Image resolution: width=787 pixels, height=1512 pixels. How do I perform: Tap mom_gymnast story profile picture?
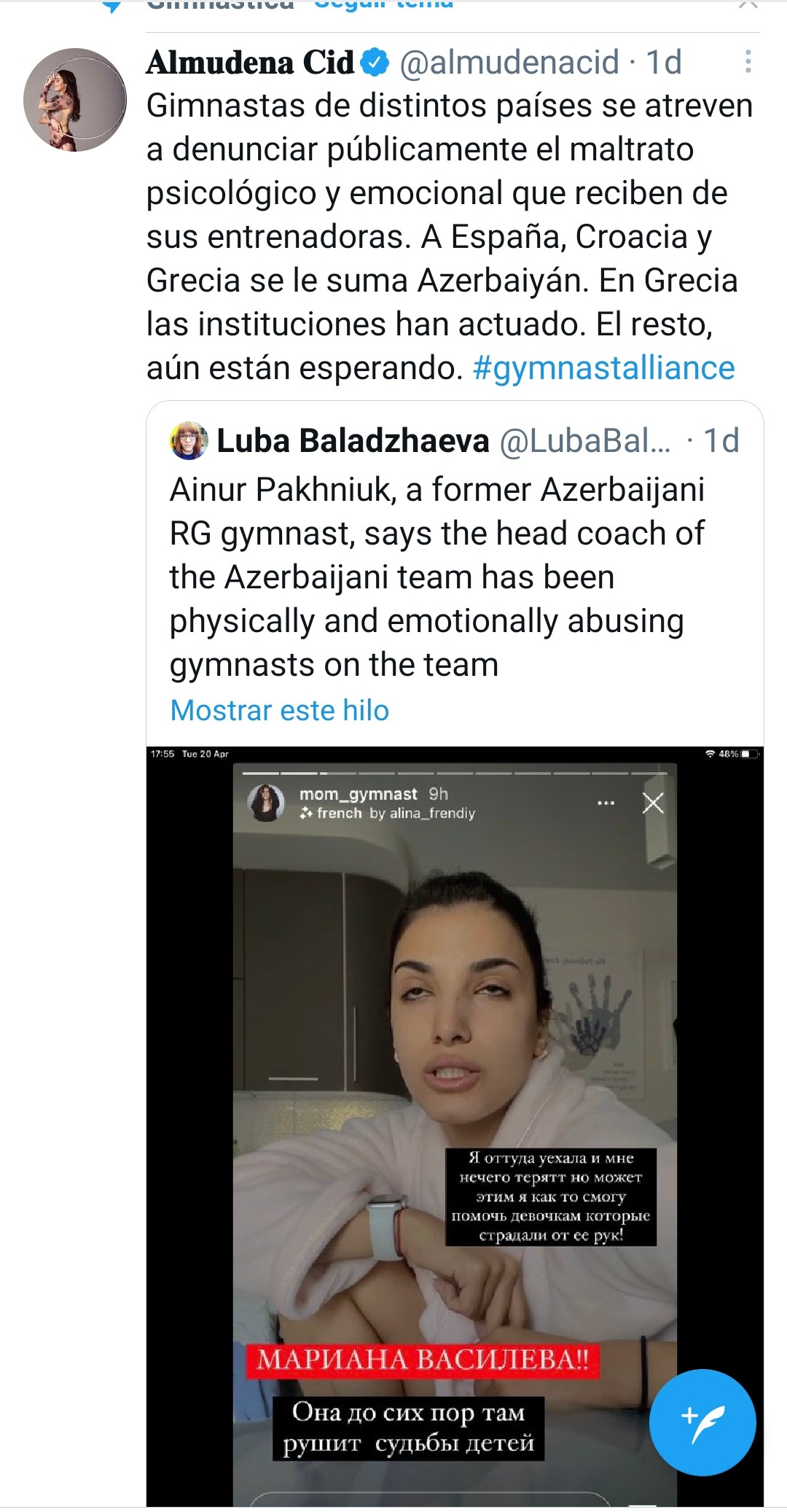pyautogui.click(x=265, y=803)
